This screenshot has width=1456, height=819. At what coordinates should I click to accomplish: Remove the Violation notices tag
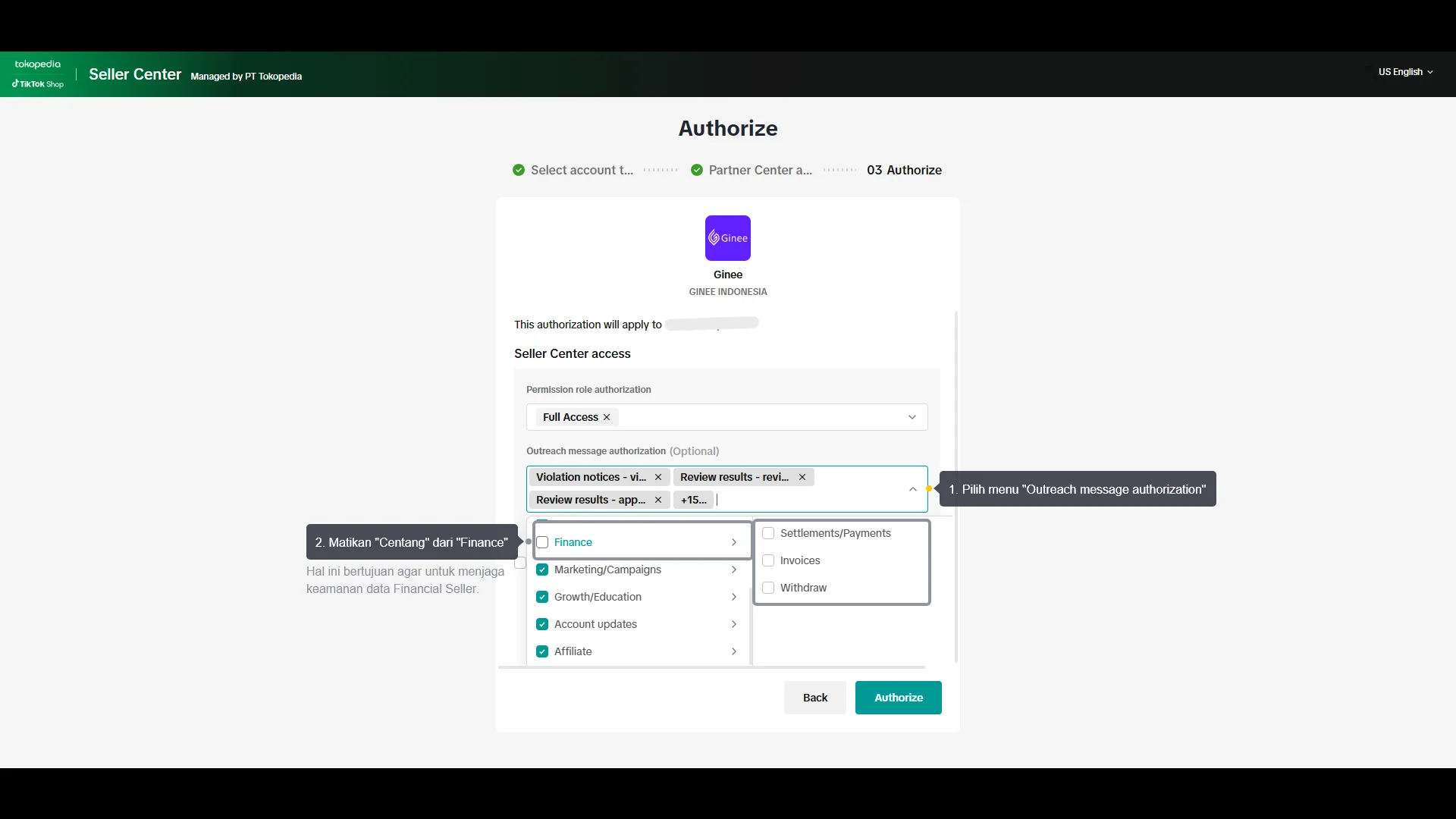[658, 477]
